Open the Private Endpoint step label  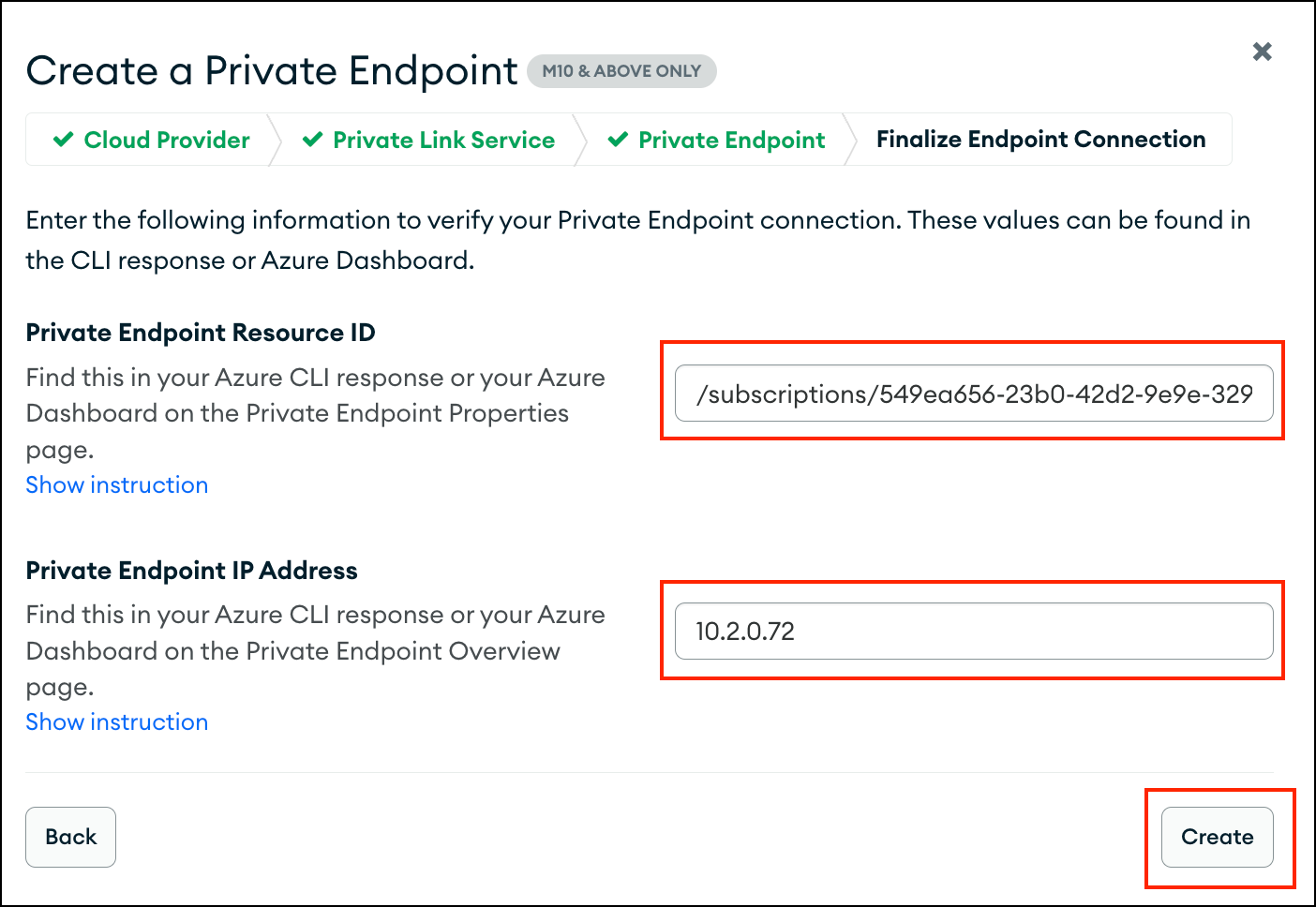tap(731, 140)
